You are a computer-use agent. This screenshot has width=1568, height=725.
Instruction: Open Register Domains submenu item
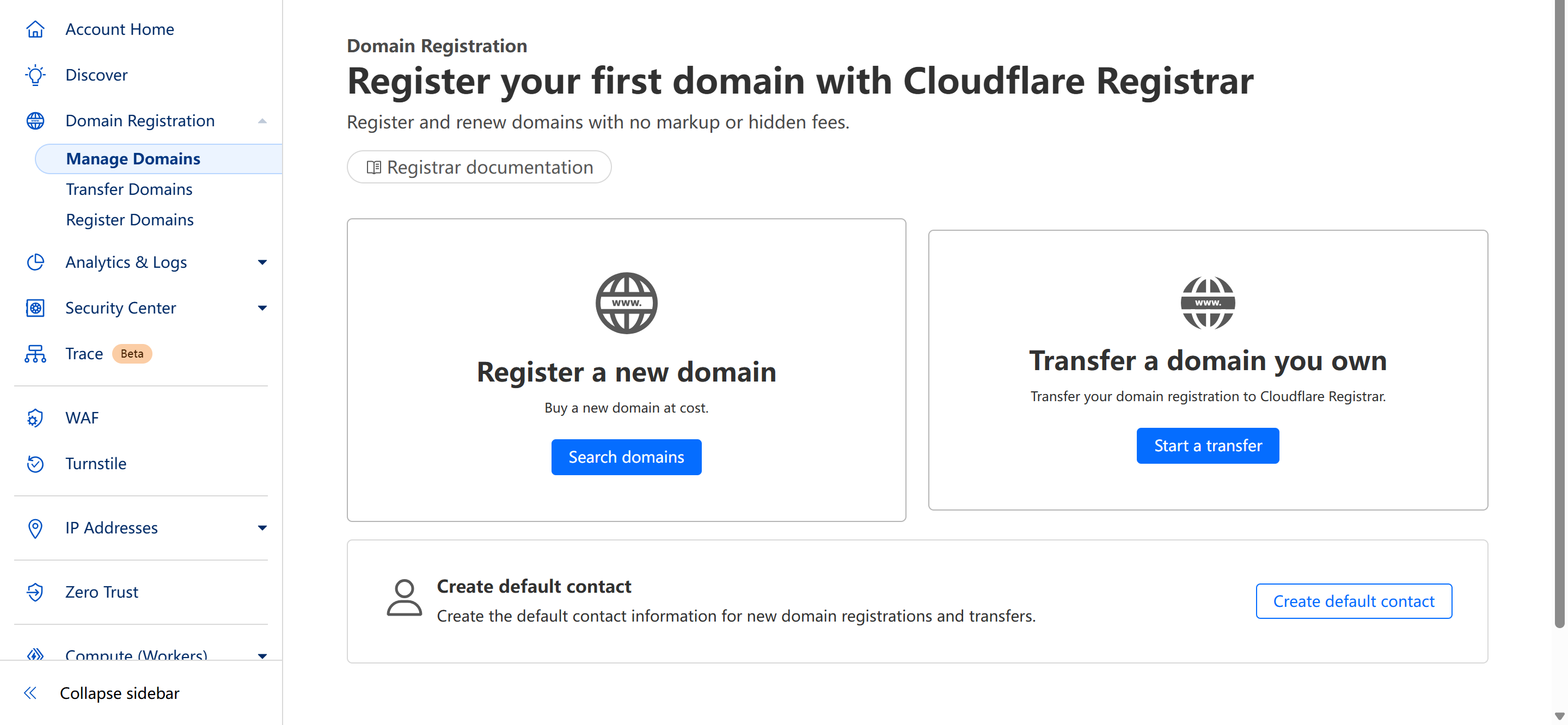click(x=130, y=220)
